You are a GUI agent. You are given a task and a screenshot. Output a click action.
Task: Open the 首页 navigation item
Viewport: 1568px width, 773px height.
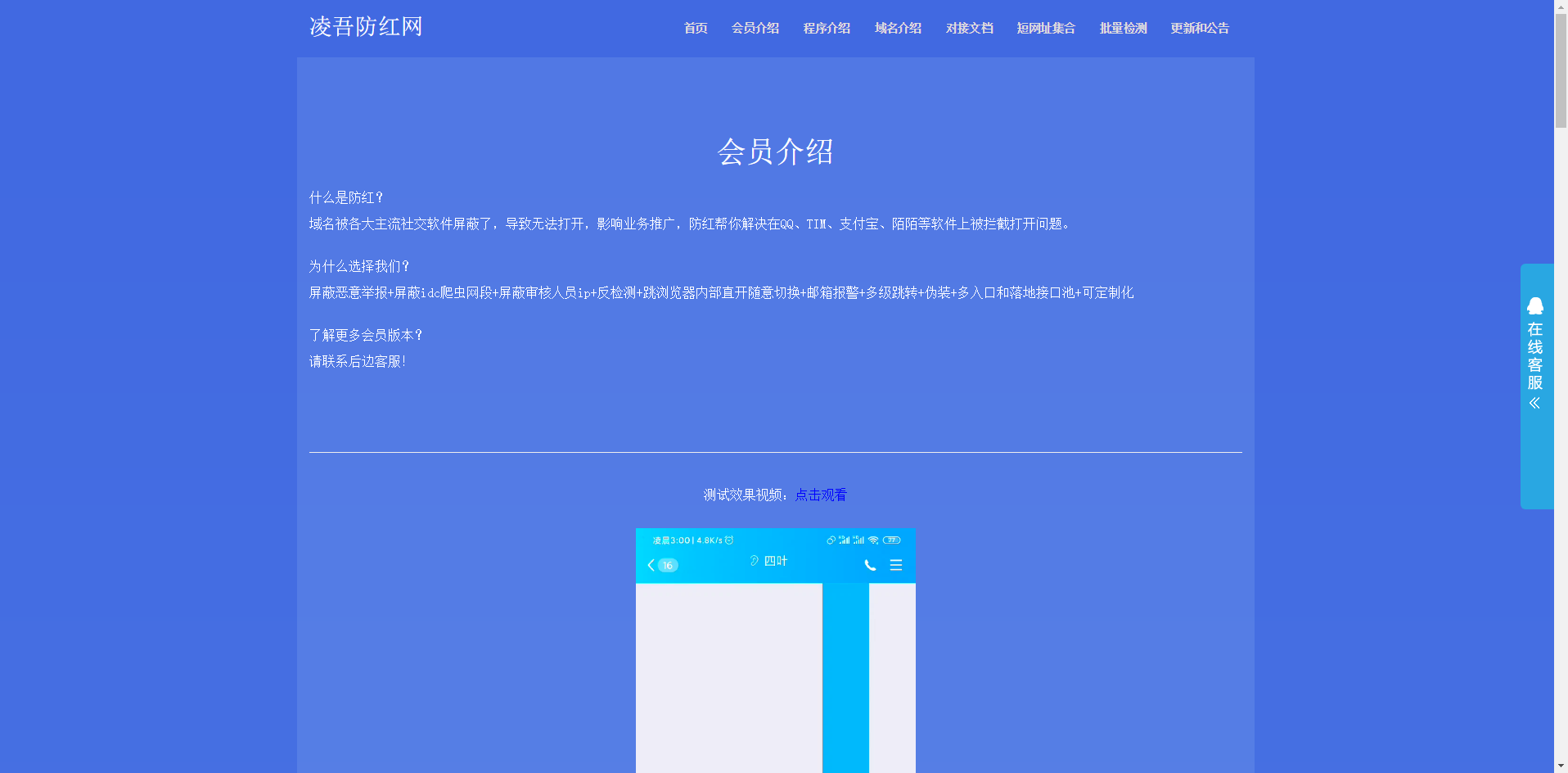(696, 28)
